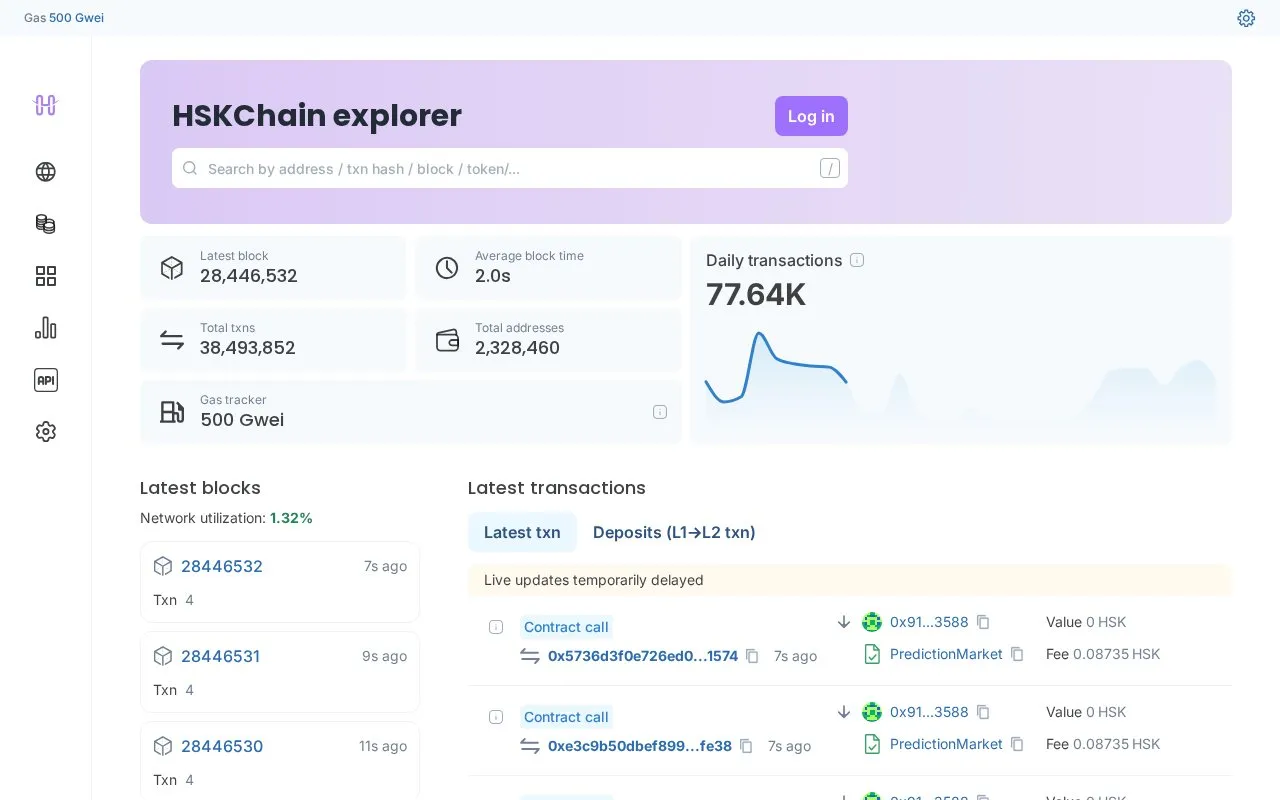Screen dimensions: 1280x800
Task: Open the API icon in sidebar
Action: (45, 380)
